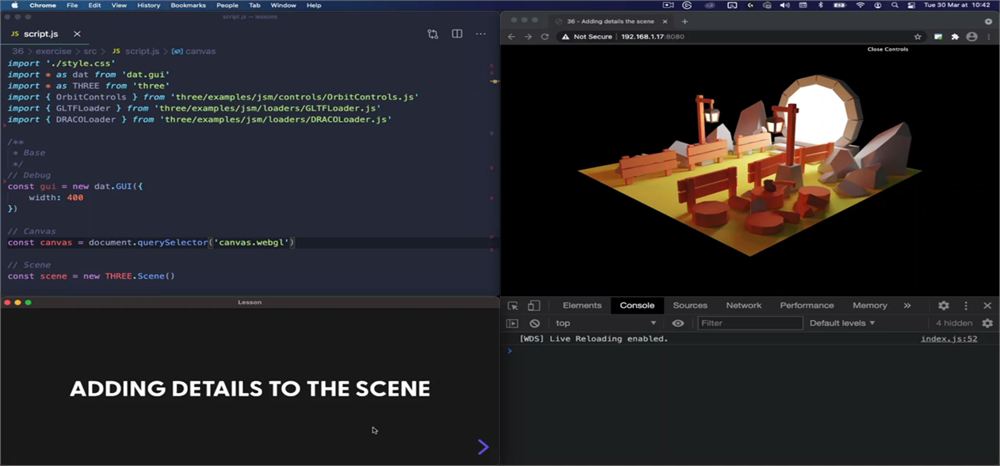Open the Default levels dropdown
The height and width of the screenshot is (466, 1000).
click(842, 323)
